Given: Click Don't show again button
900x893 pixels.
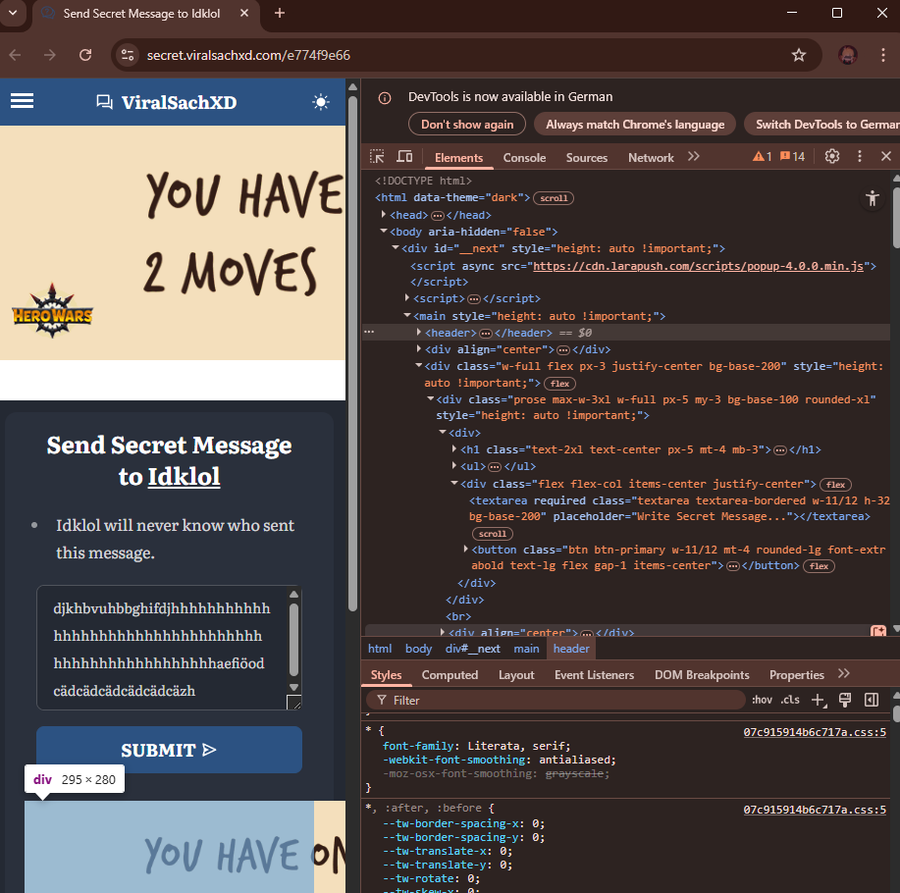Looking at the screenshot, I should (x=467, y=125).
